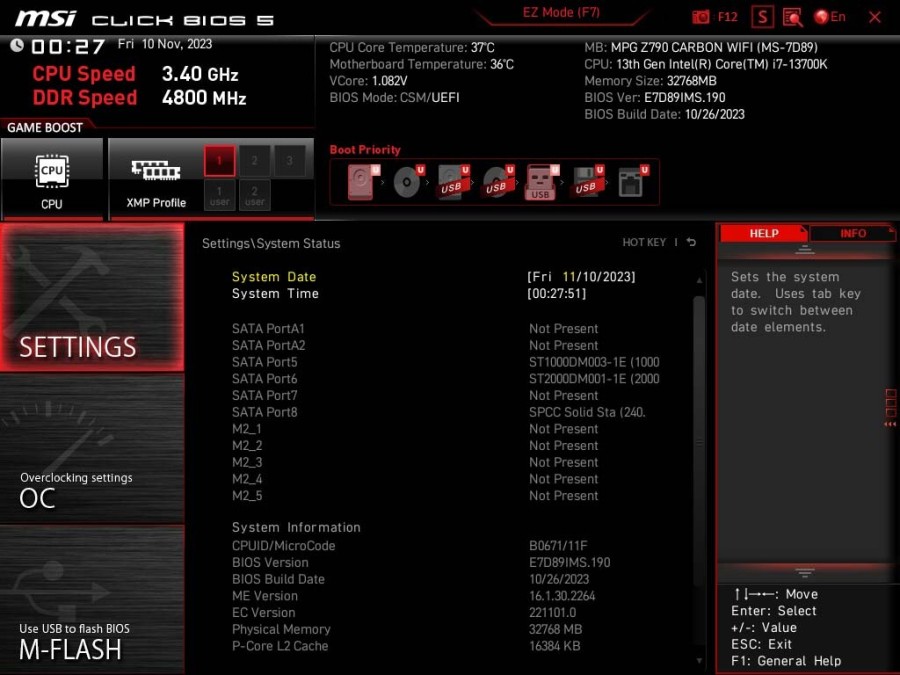The width and height of the screenshot is (900, 675).
Task: Click the Settings\System Status breadcrumb
Action: point(271,243)
